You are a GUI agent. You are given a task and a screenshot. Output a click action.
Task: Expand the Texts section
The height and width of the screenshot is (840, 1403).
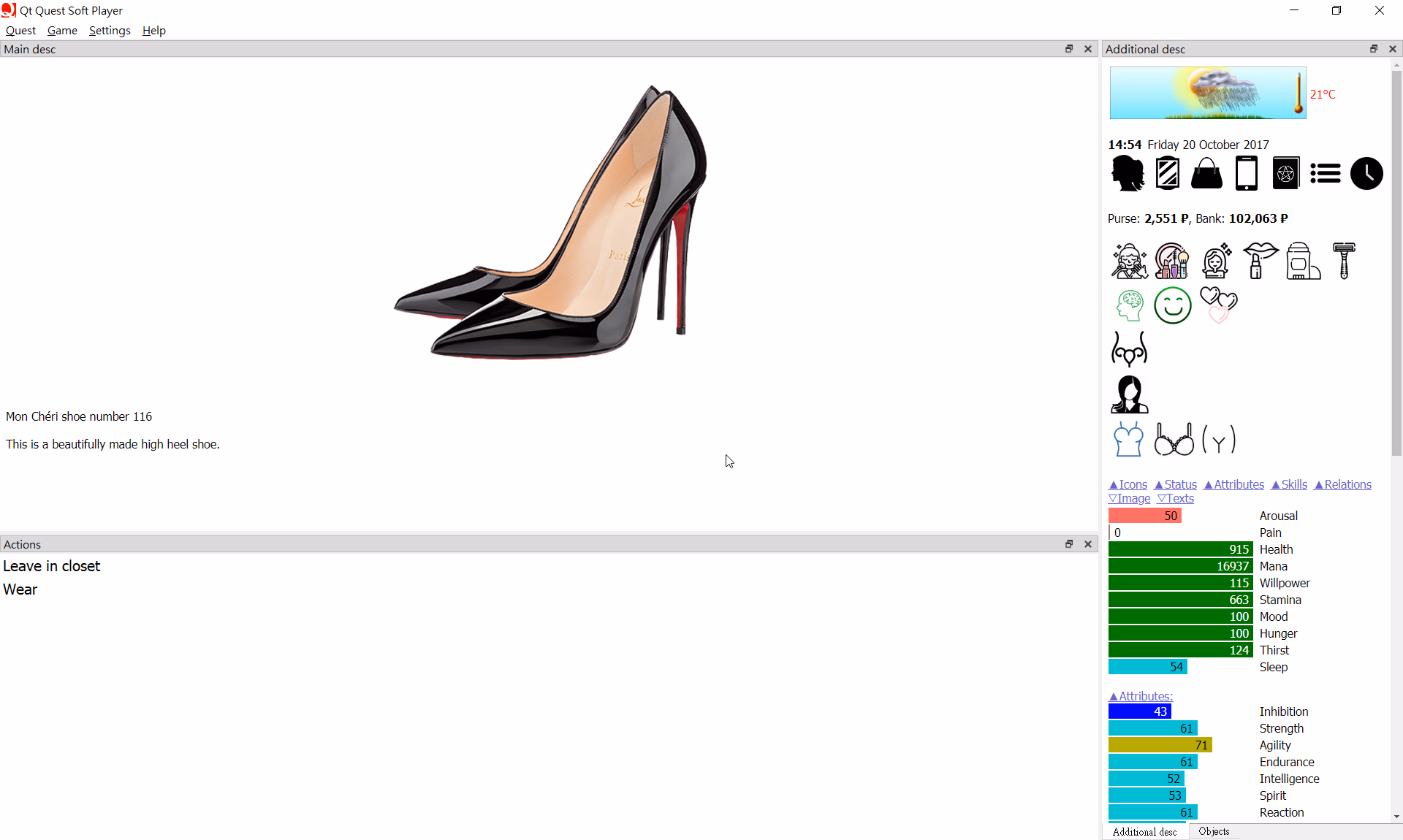click(1175, 498)
